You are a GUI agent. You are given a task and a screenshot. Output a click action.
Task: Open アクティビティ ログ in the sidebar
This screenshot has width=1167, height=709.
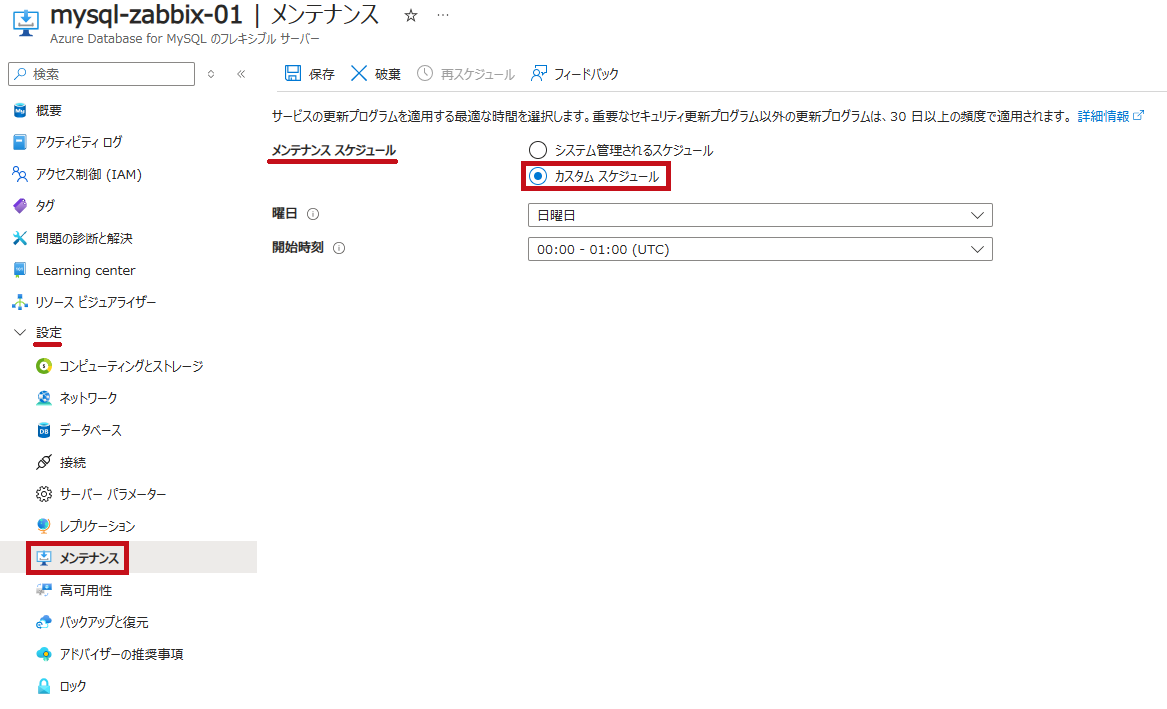pos(79,142)
